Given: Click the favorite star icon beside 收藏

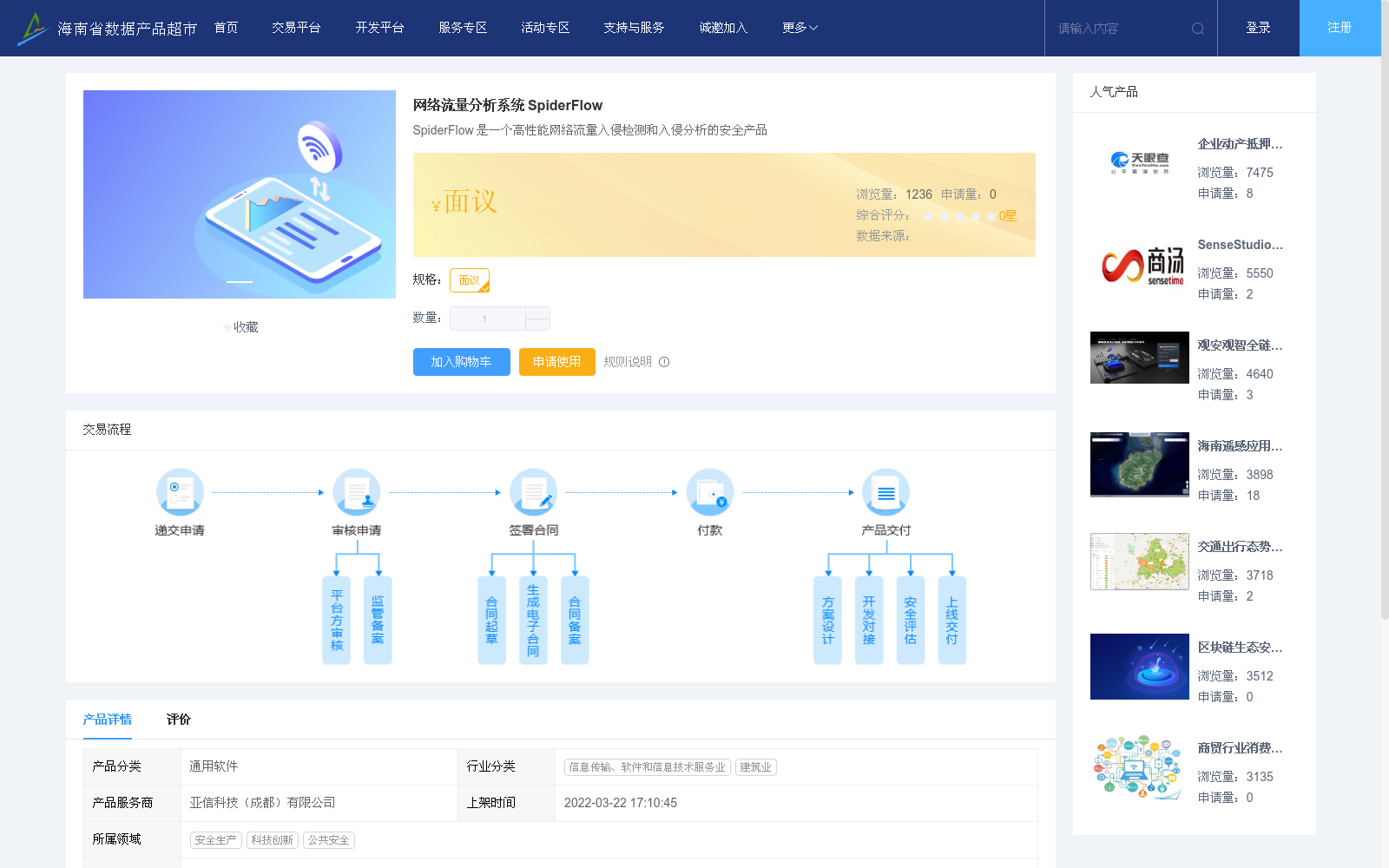Looking at the screenshot, I should click(227, 327).
